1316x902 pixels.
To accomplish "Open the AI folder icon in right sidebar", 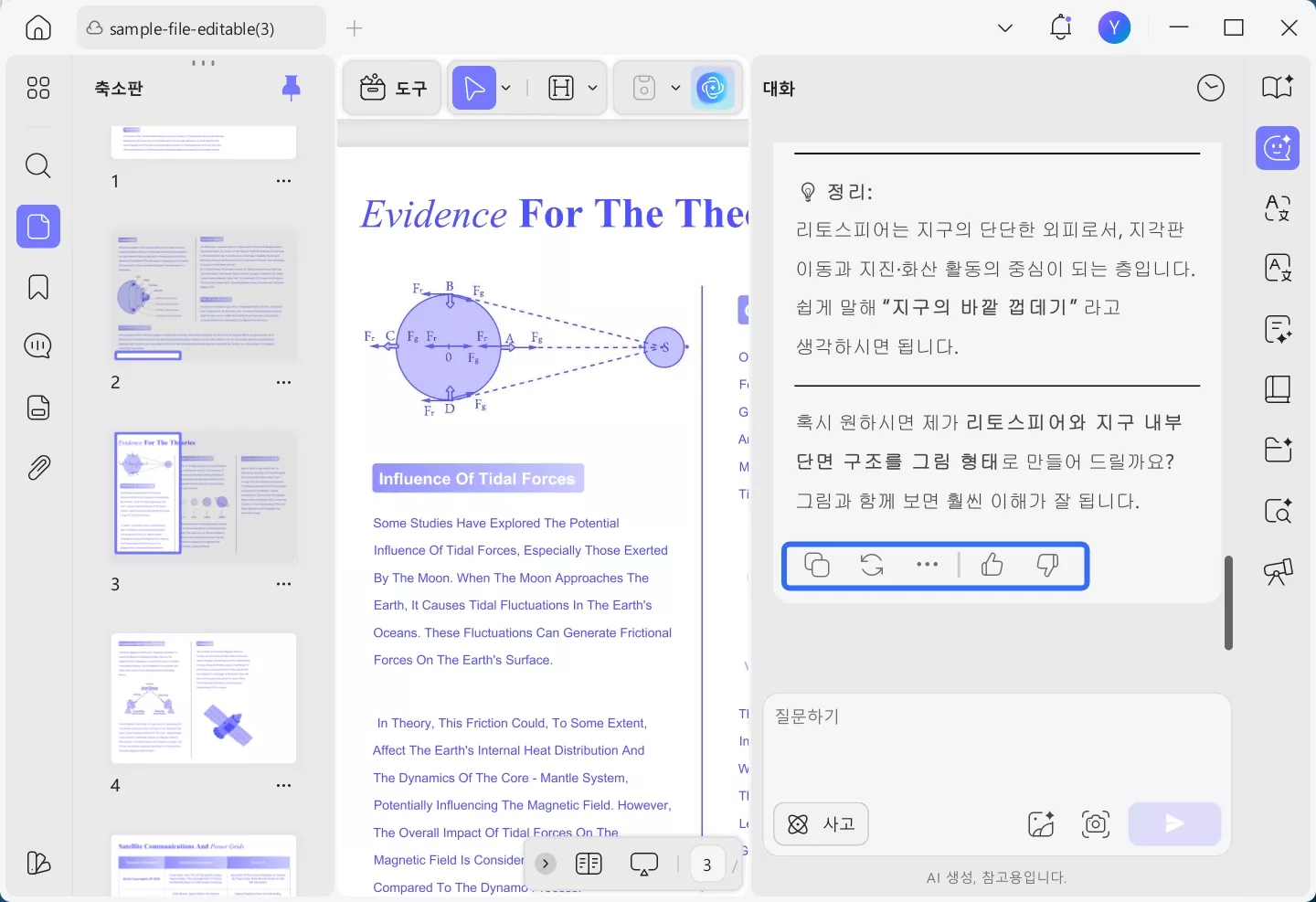I will click(1278, 450).
